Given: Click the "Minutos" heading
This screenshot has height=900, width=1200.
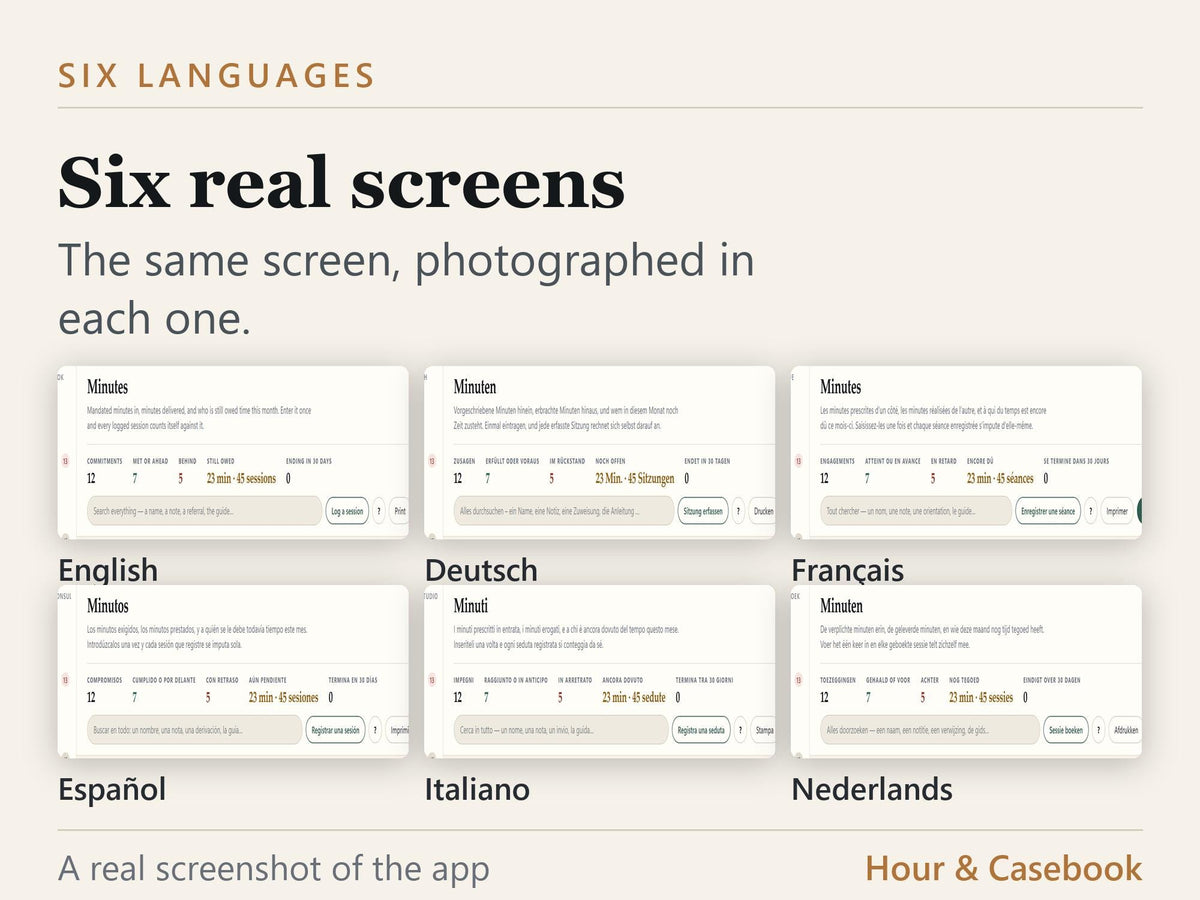Looking at the screenshot, I should (x=107, y=606).
